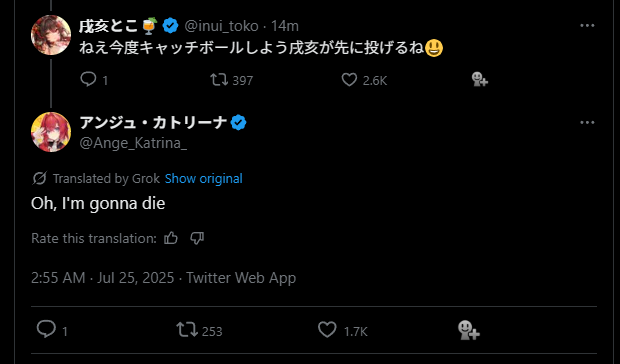The height and width of the screenshot is (364, 620).
Task: Like Ange Katrina's tweet with 1.7K likes
Action: (x=327, y=330)
